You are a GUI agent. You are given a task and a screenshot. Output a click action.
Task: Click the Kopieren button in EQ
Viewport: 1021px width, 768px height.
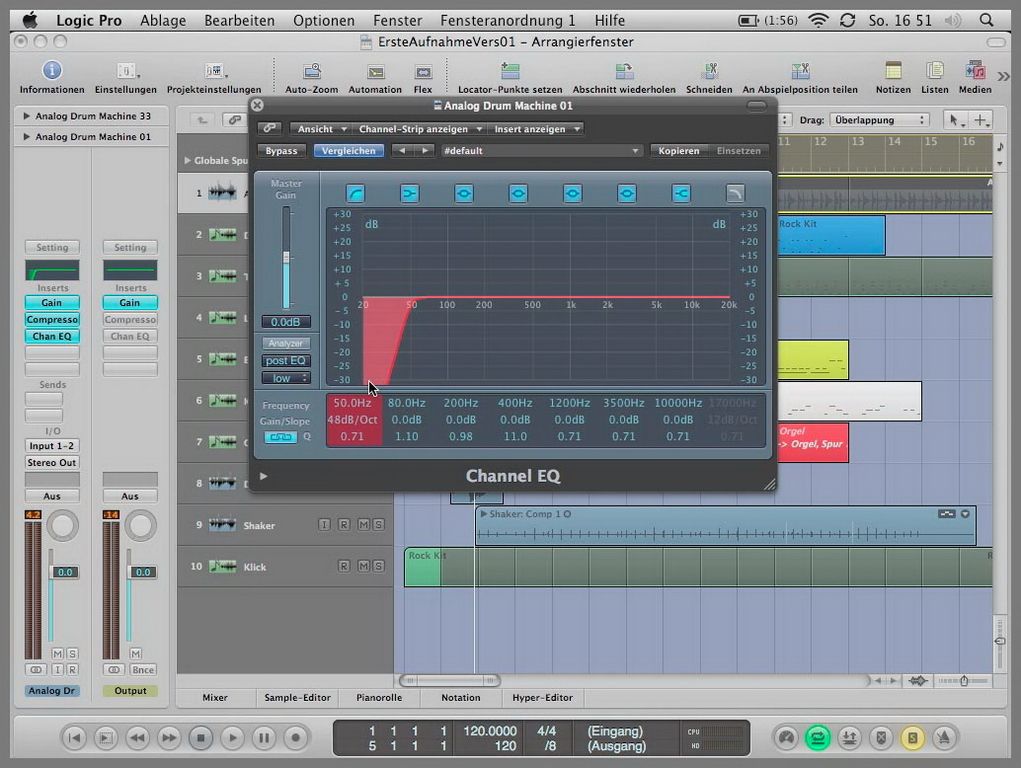678,150
